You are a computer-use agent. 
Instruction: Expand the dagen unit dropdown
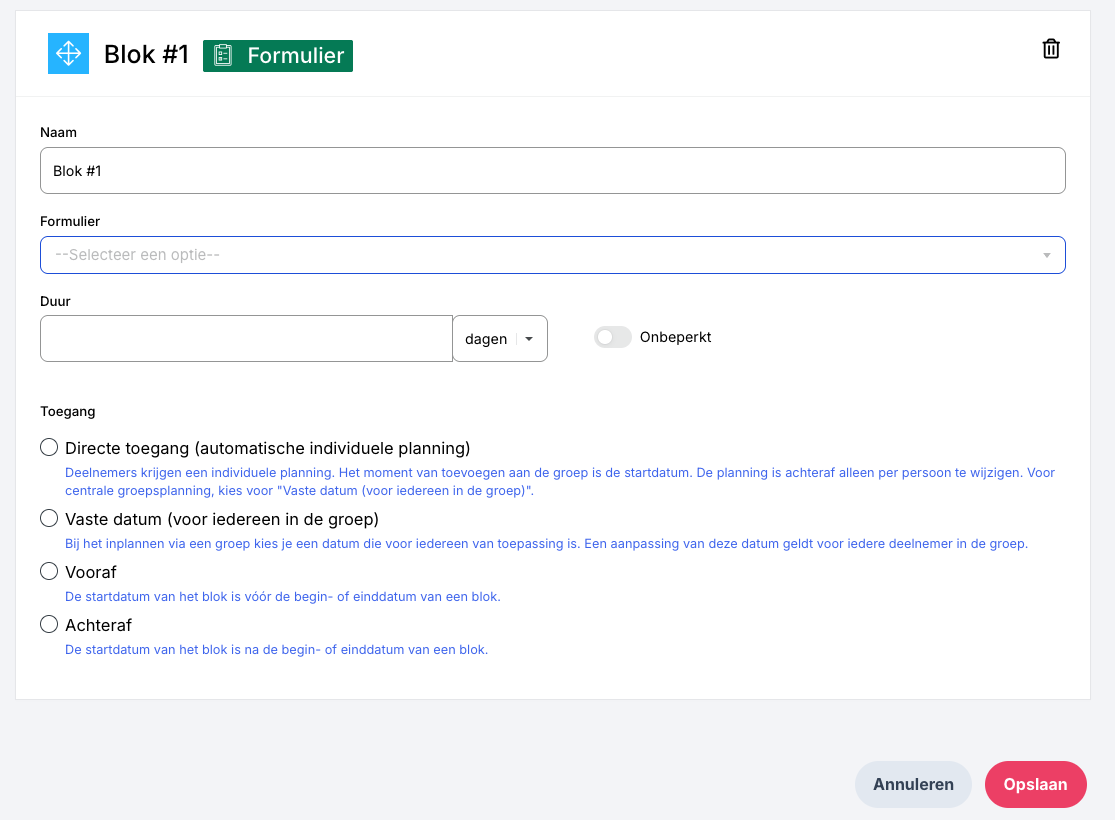click(500, 339)
